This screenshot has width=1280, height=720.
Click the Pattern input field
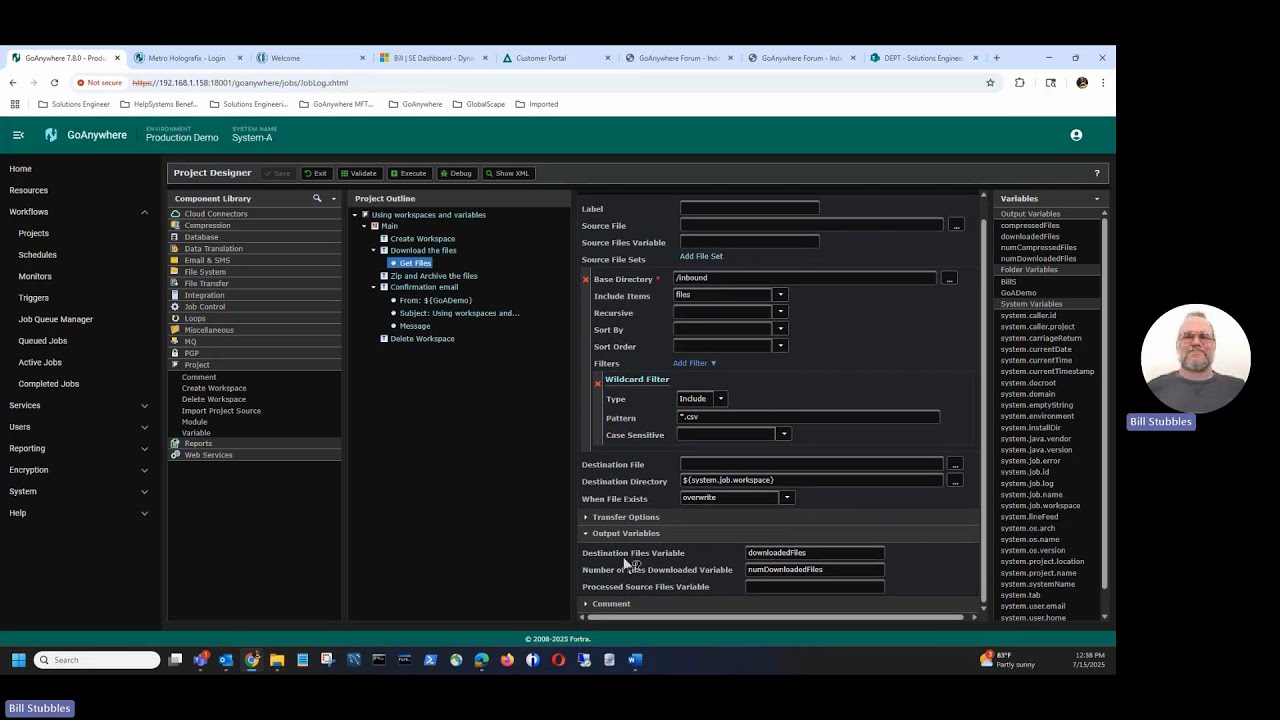click(808, 417)
